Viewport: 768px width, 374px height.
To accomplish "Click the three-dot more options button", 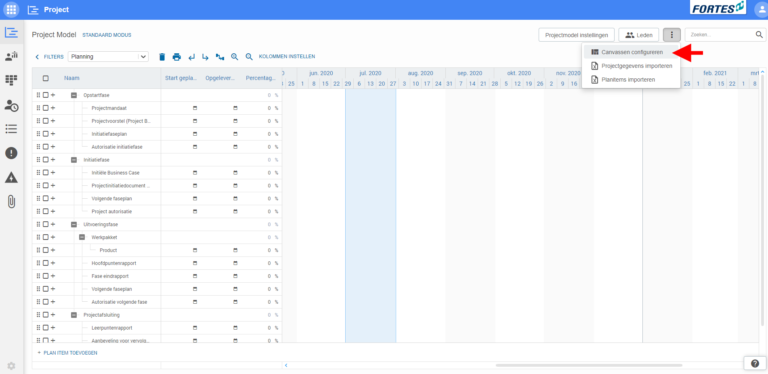I will (x=672, y=35).
